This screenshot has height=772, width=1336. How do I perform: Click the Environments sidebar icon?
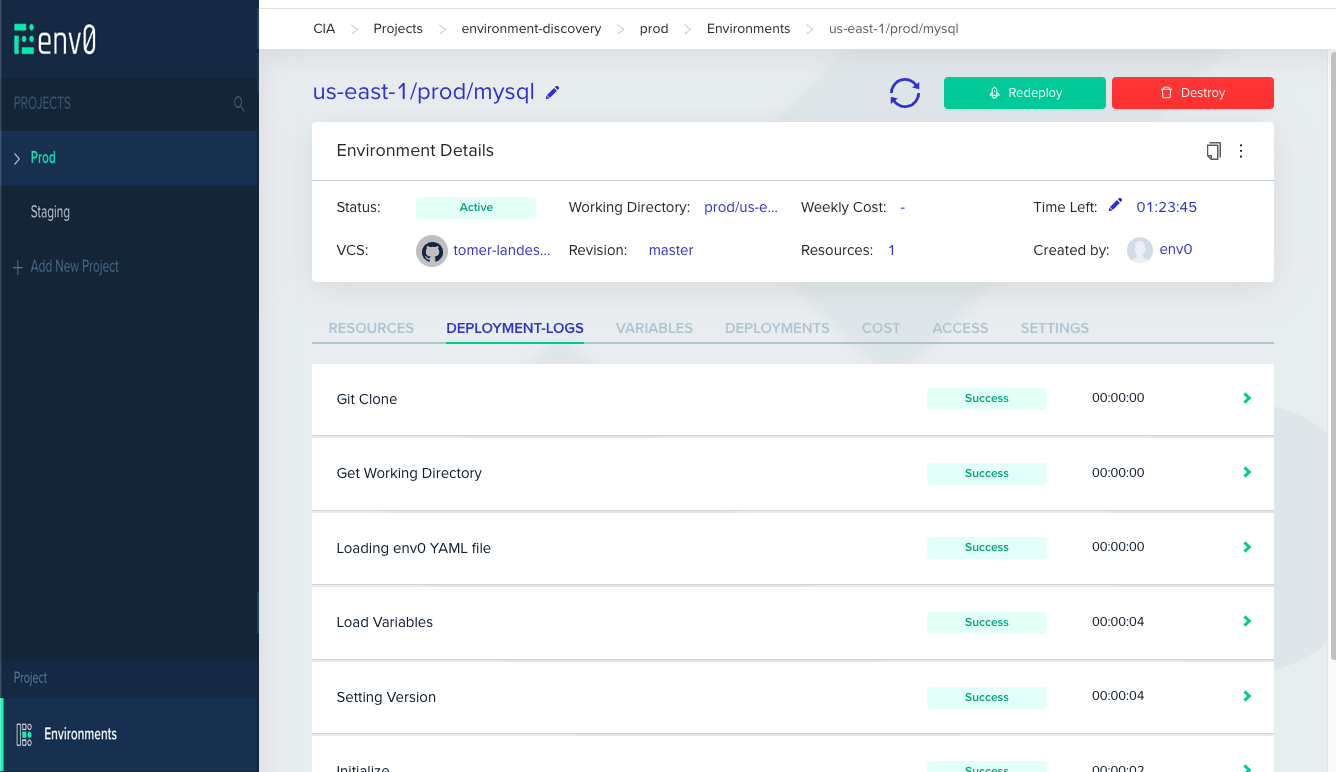click(24, 734)
